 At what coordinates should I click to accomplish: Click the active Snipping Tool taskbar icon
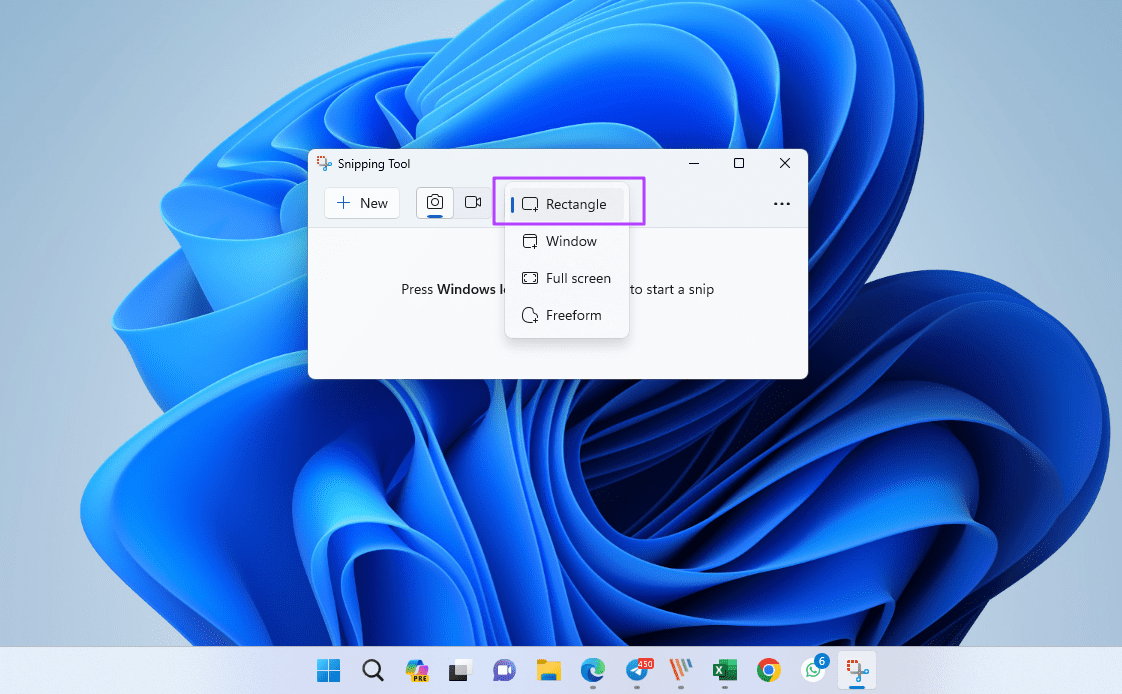[x=857, y=670]
